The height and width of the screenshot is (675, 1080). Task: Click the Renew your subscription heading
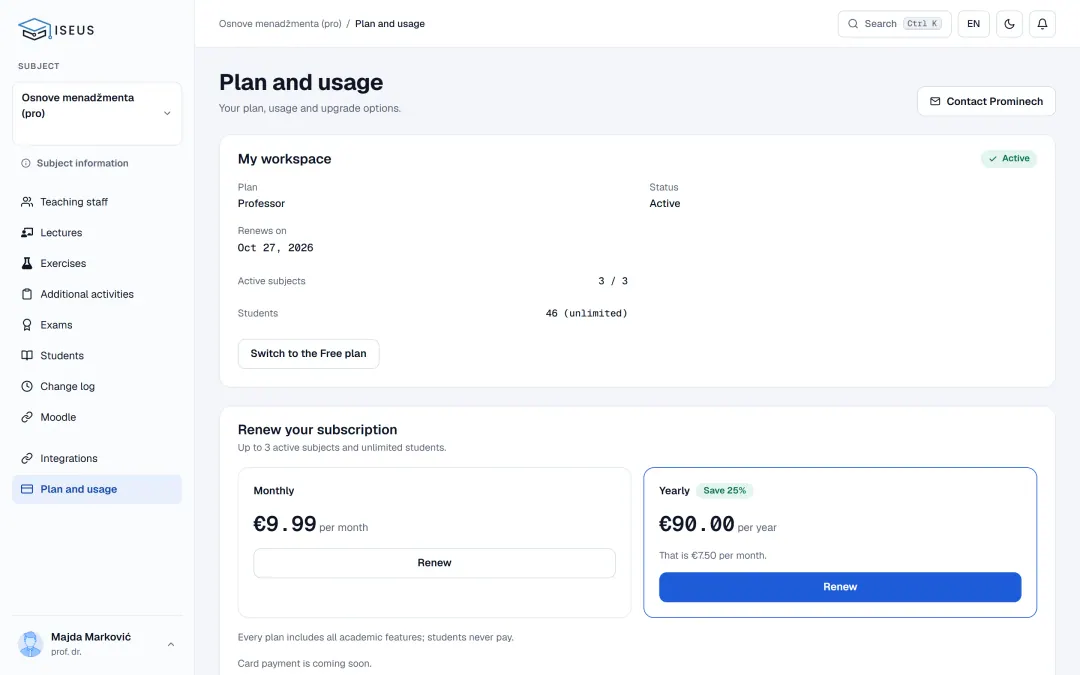[x=318, y=430]
